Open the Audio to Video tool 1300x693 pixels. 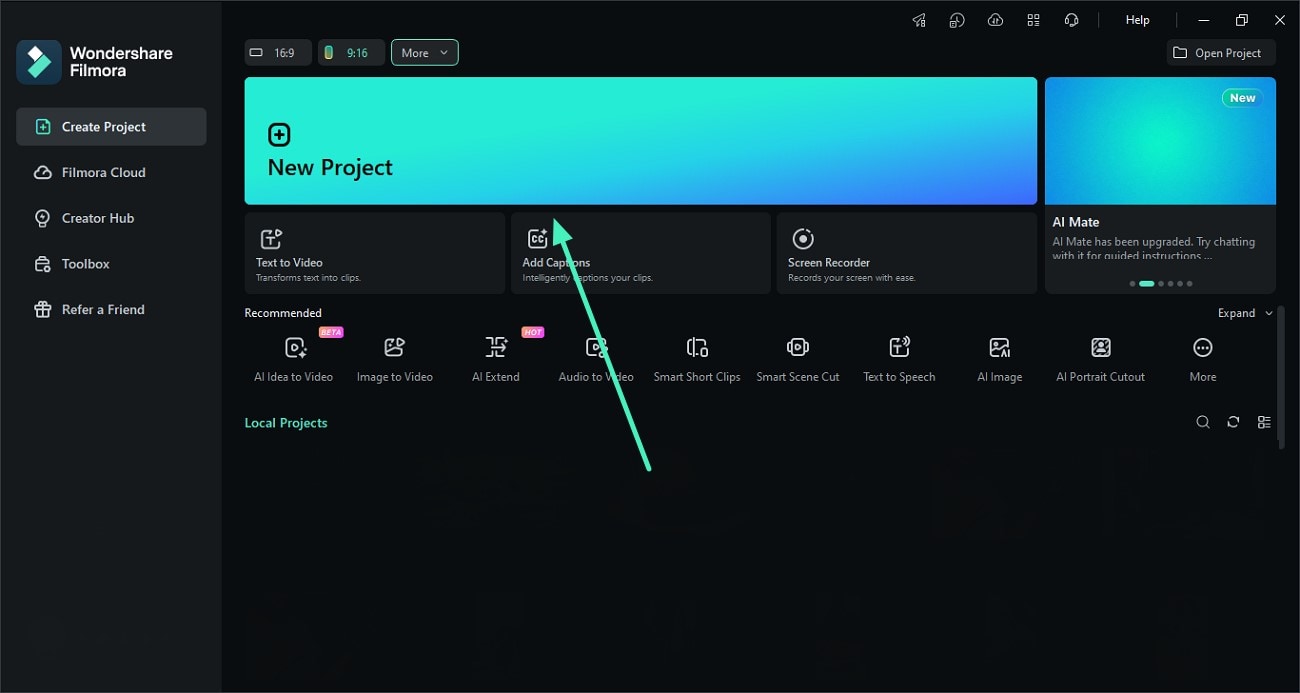(596, 358)
